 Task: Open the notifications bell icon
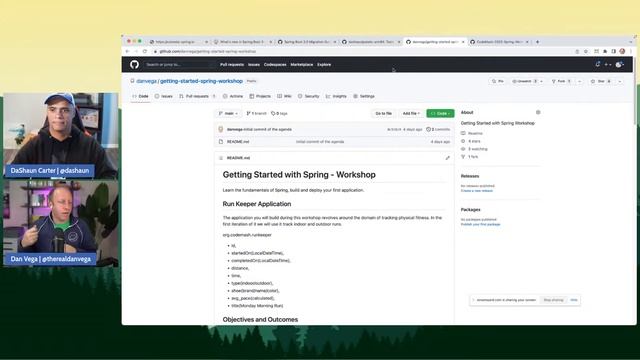click(598, 64)
